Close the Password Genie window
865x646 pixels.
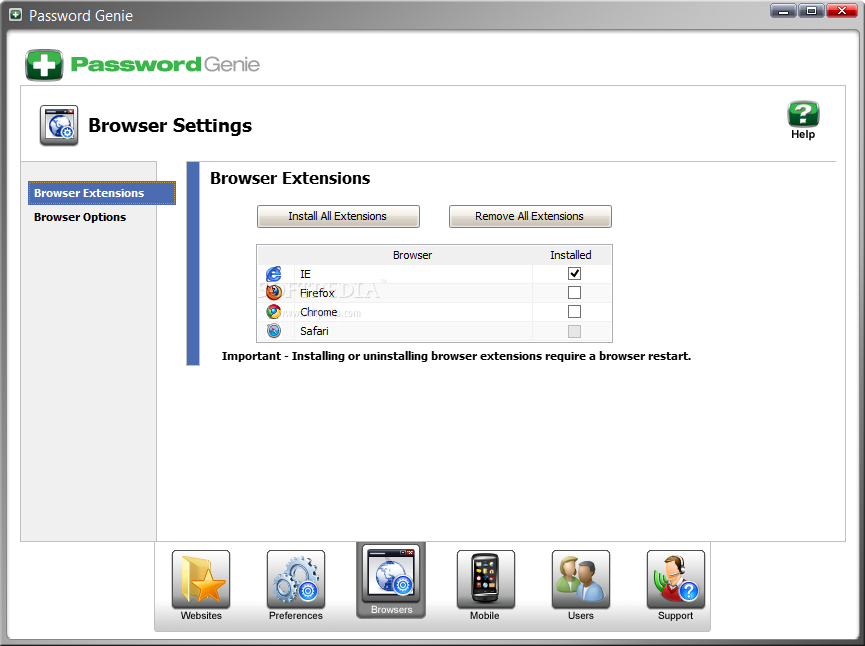842,10
